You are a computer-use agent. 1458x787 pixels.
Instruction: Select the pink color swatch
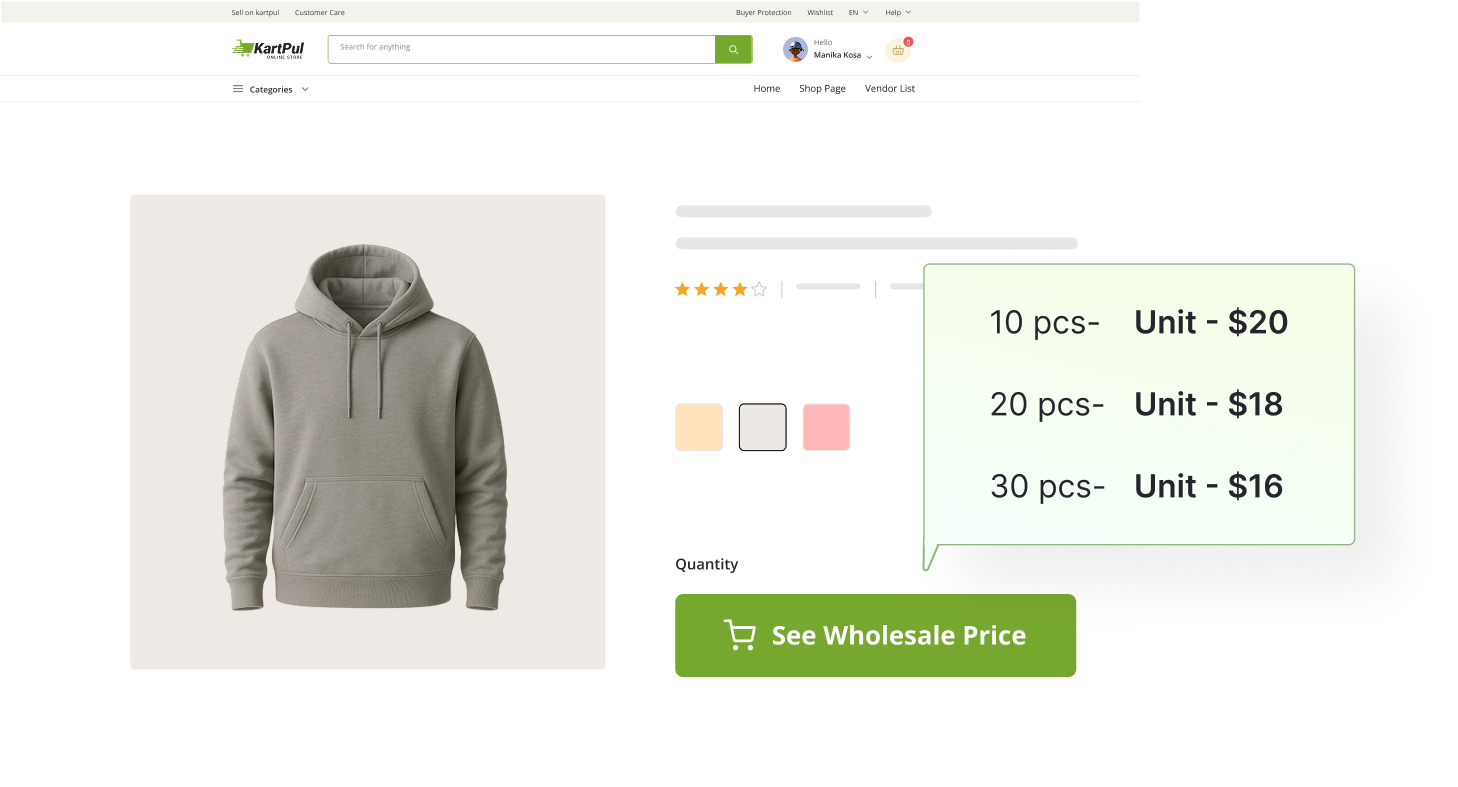826,427
